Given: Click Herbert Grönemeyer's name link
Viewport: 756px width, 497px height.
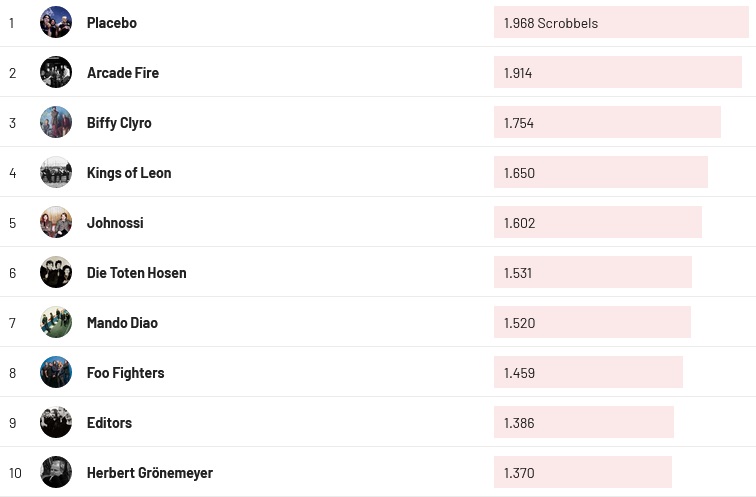Looking at the screenshot, I should click(150, 472).
